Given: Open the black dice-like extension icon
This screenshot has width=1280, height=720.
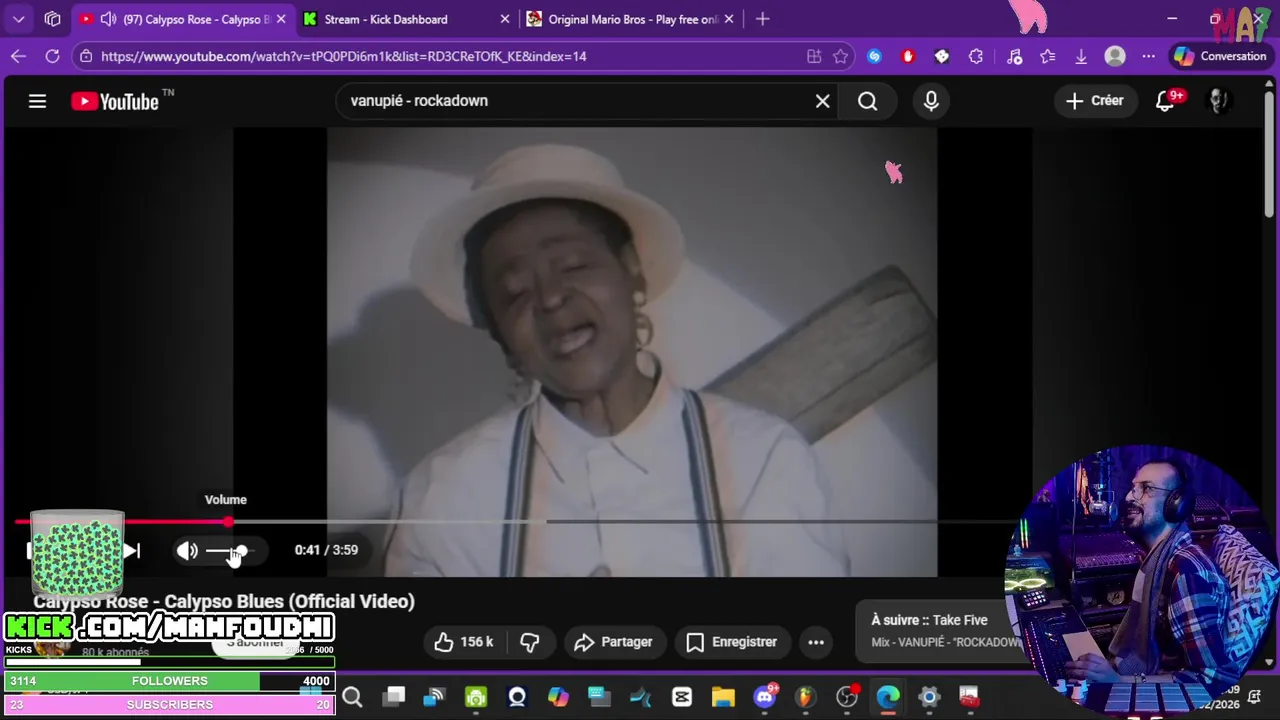Looking at the screenshot, I should (x=942, y=56).
